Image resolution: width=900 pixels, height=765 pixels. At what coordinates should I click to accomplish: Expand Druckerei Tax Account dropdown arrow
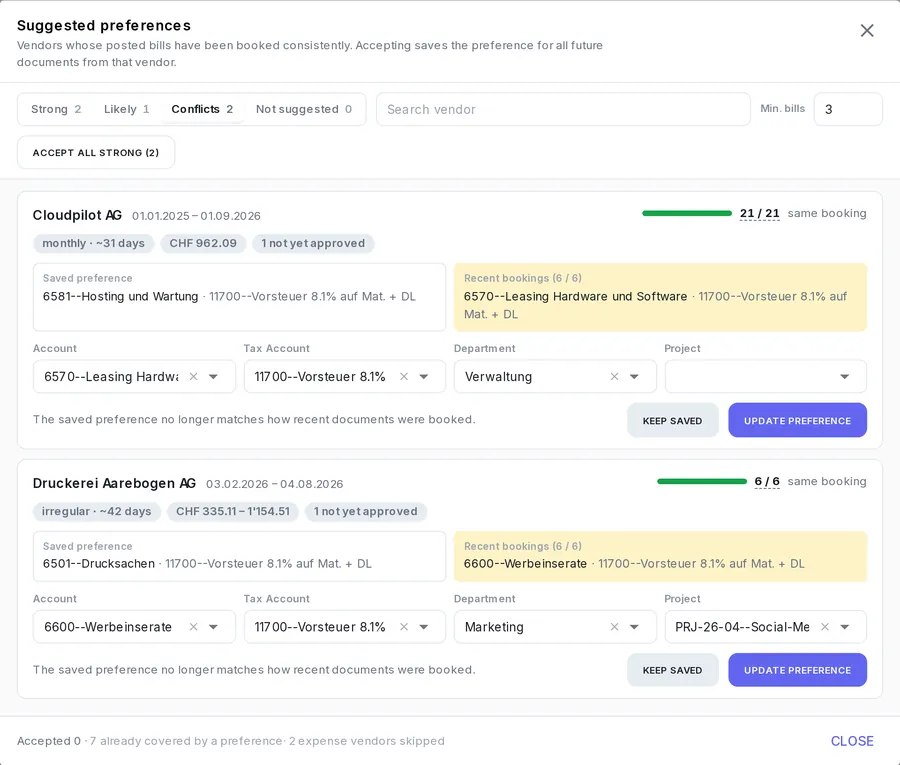424,627
